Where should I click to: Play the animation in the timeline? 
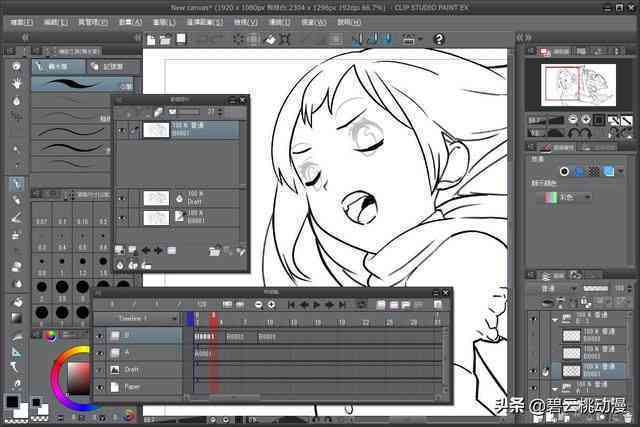(316, 305)
